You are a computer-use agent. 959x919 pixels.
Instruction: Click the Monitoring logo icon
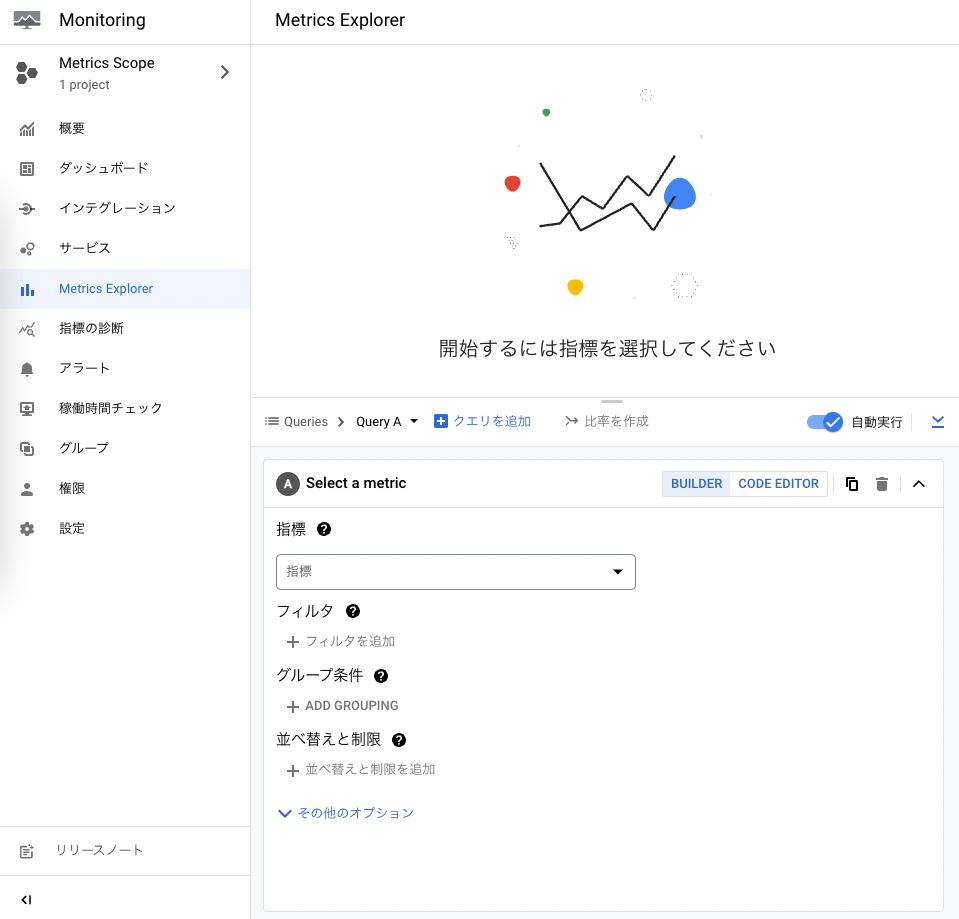pos(27,20)
